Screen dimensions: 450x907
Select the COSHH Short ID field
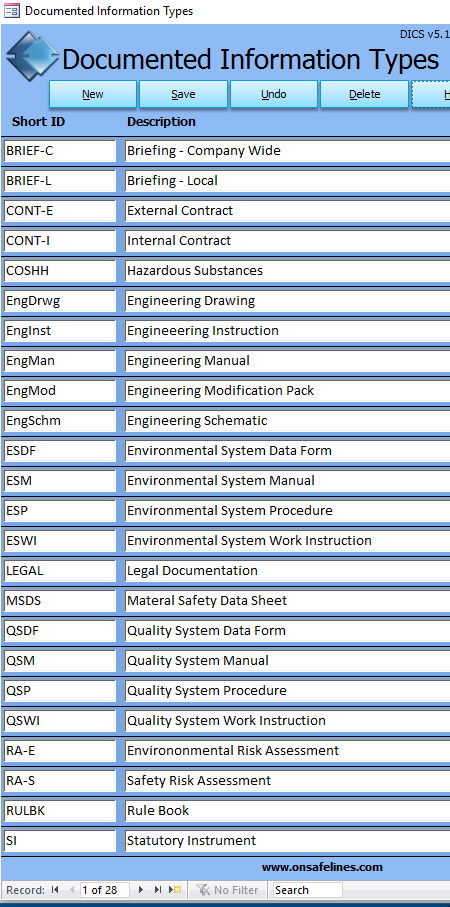[x=60, y=271]
